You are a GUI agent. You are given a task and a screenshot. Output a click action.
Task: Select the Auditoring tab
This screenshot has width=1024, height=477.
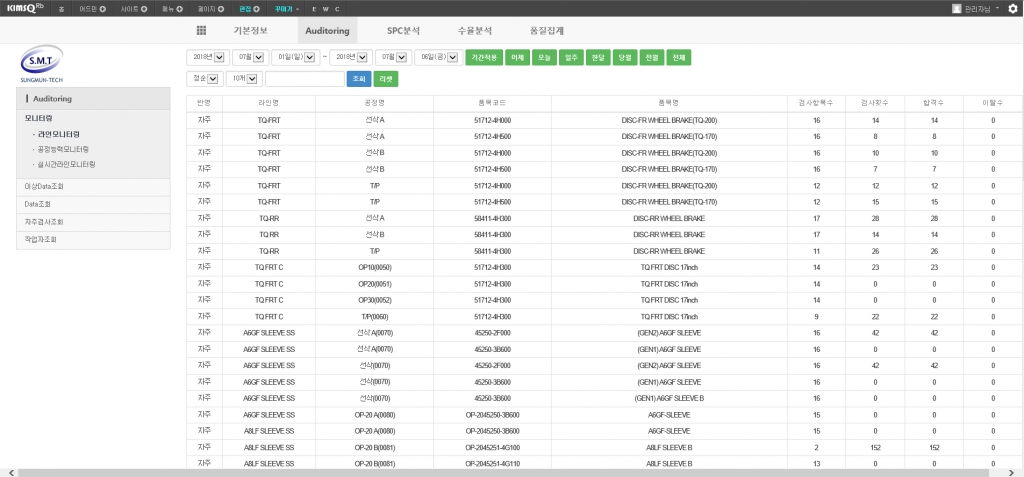point(327,31)
